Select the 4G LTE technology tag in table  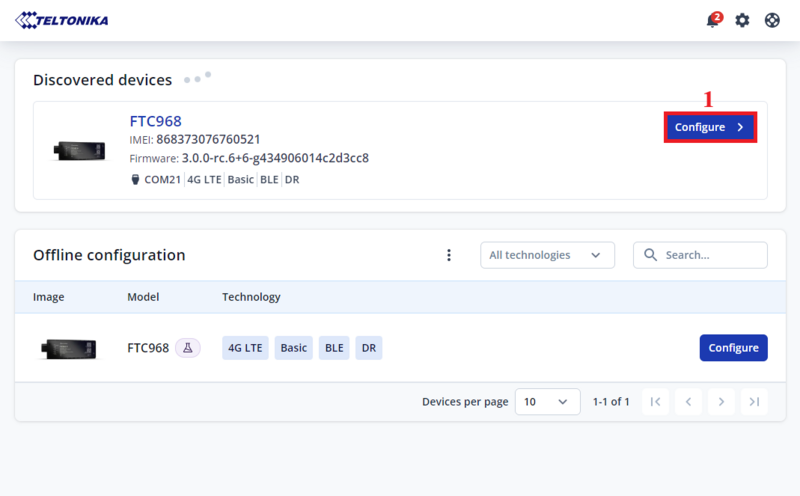point(245,348)
